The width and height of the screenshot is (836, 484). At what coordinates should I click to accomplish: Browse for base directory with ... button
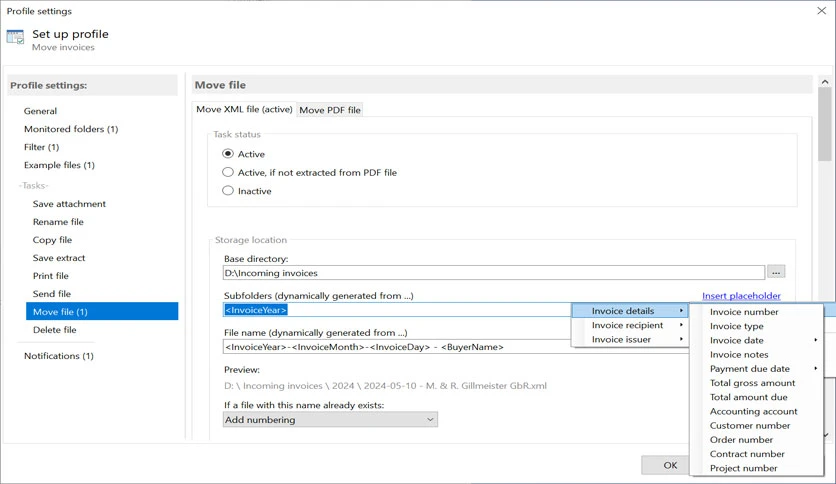click(x=776, y=272)
